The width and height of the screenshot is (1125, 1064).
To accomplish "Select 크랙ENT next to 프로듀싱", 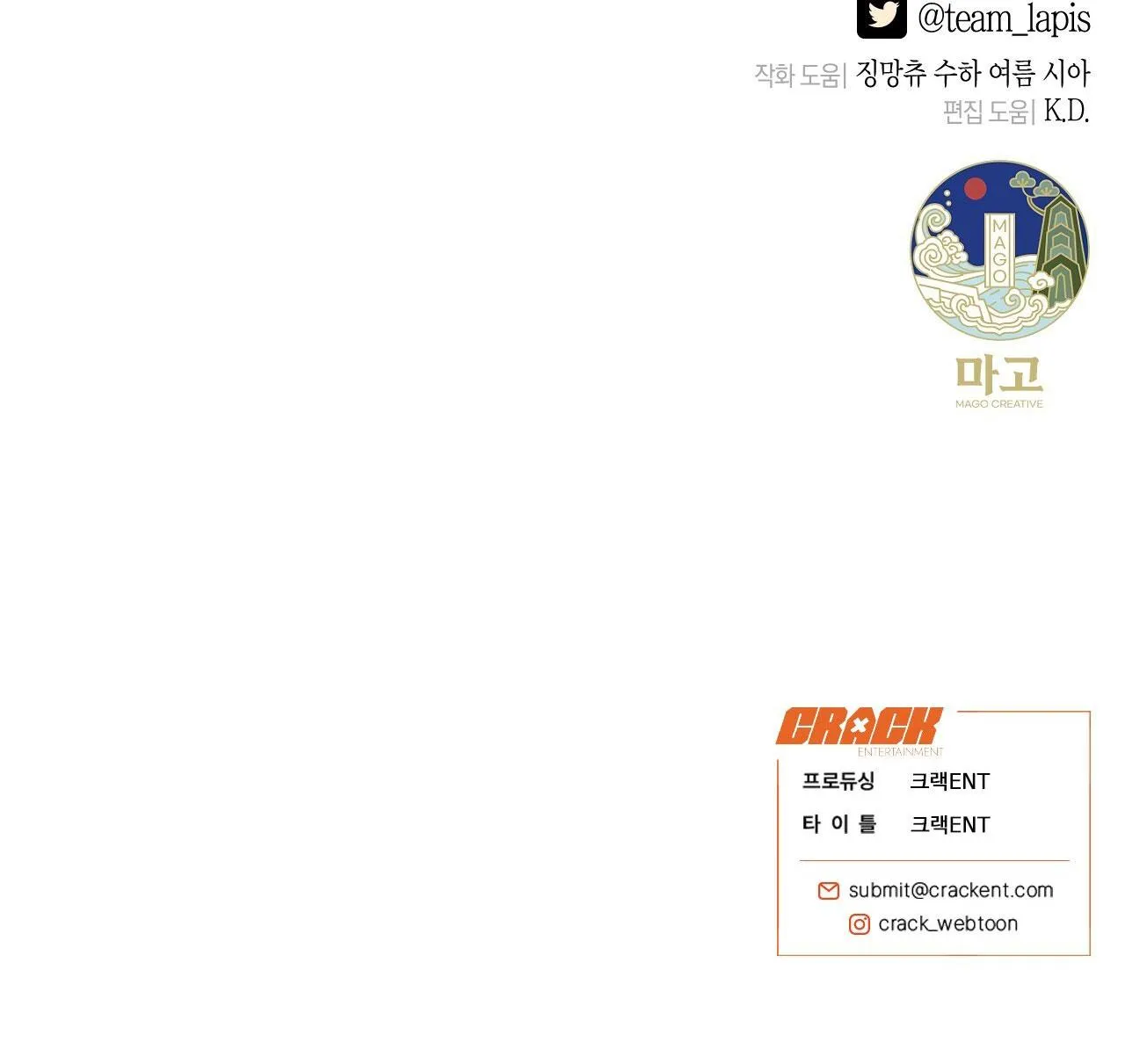I will point(950,781).
